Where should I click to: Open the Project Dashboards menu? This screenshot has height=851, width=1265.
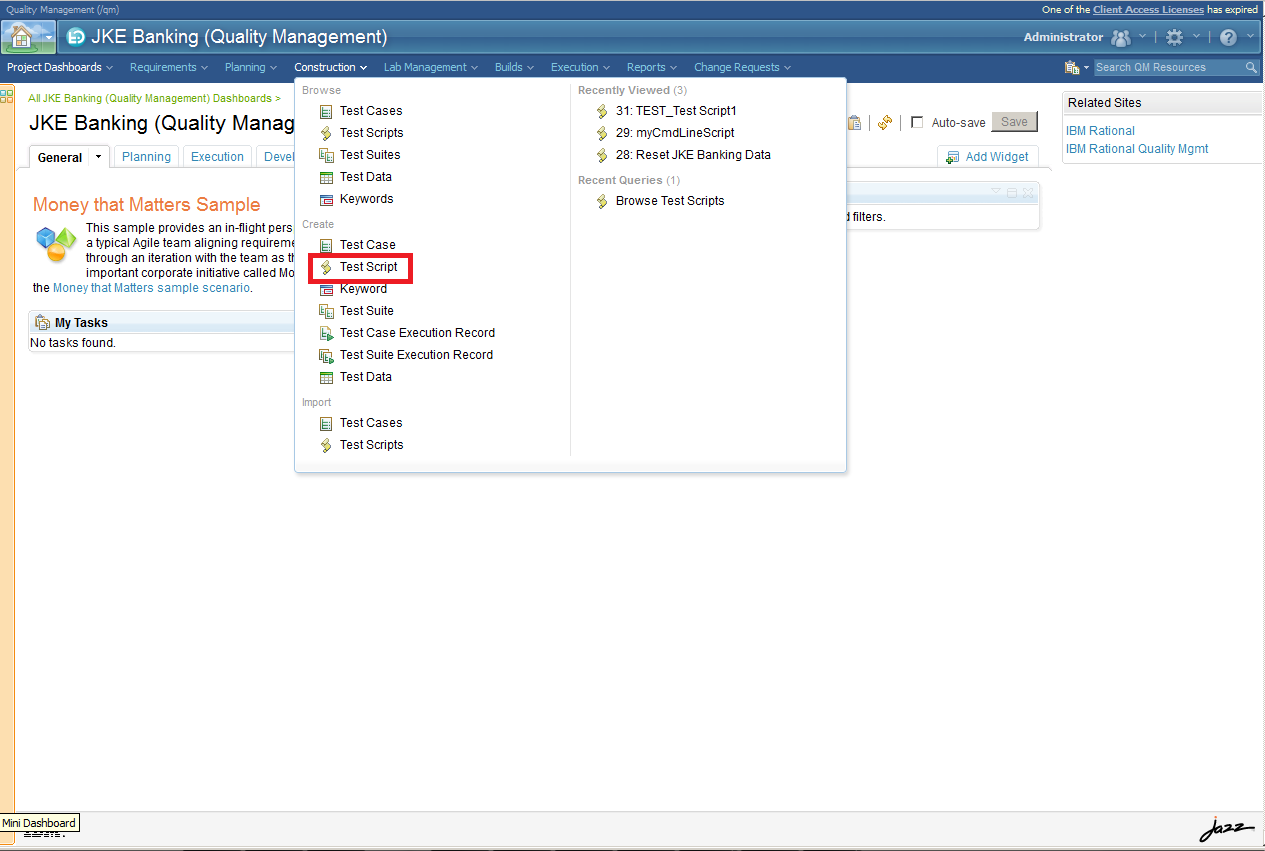[x=60, y=67]
